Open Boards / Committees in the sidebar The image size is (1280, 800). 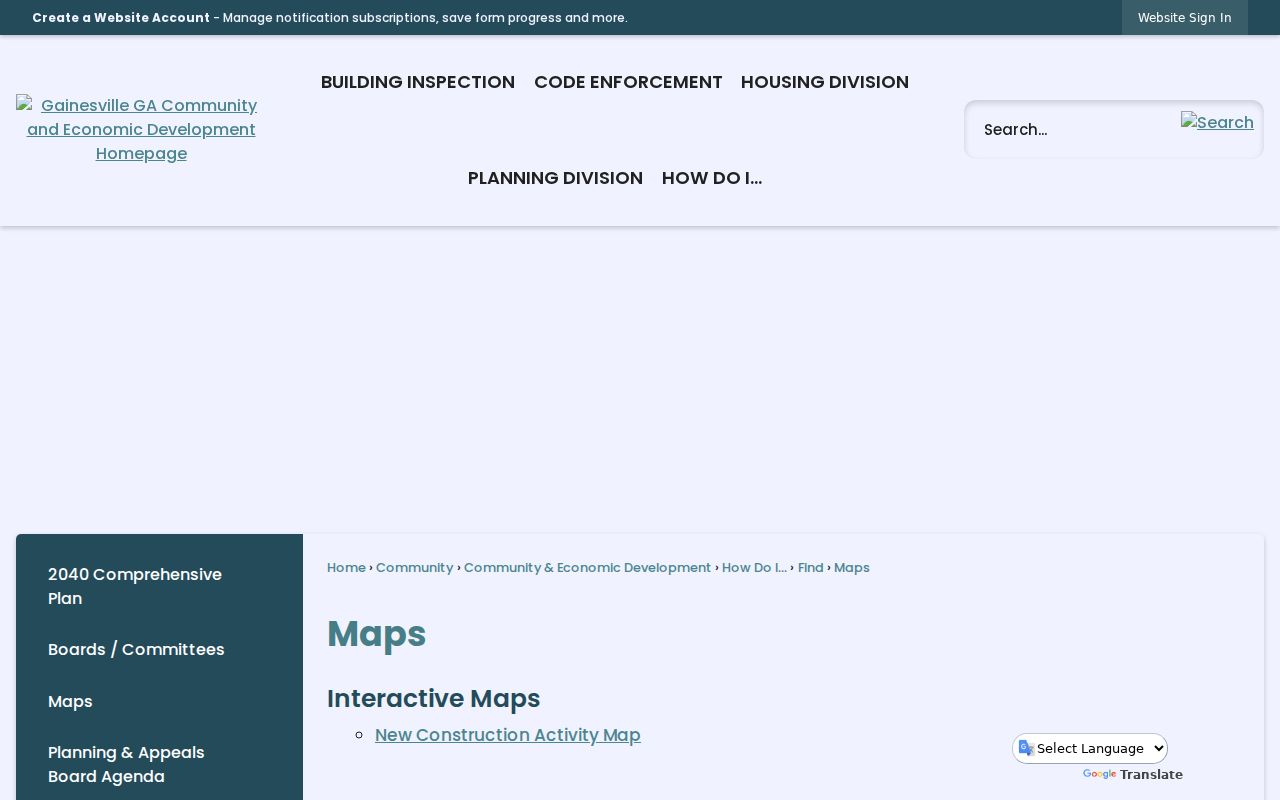point(159,650)
